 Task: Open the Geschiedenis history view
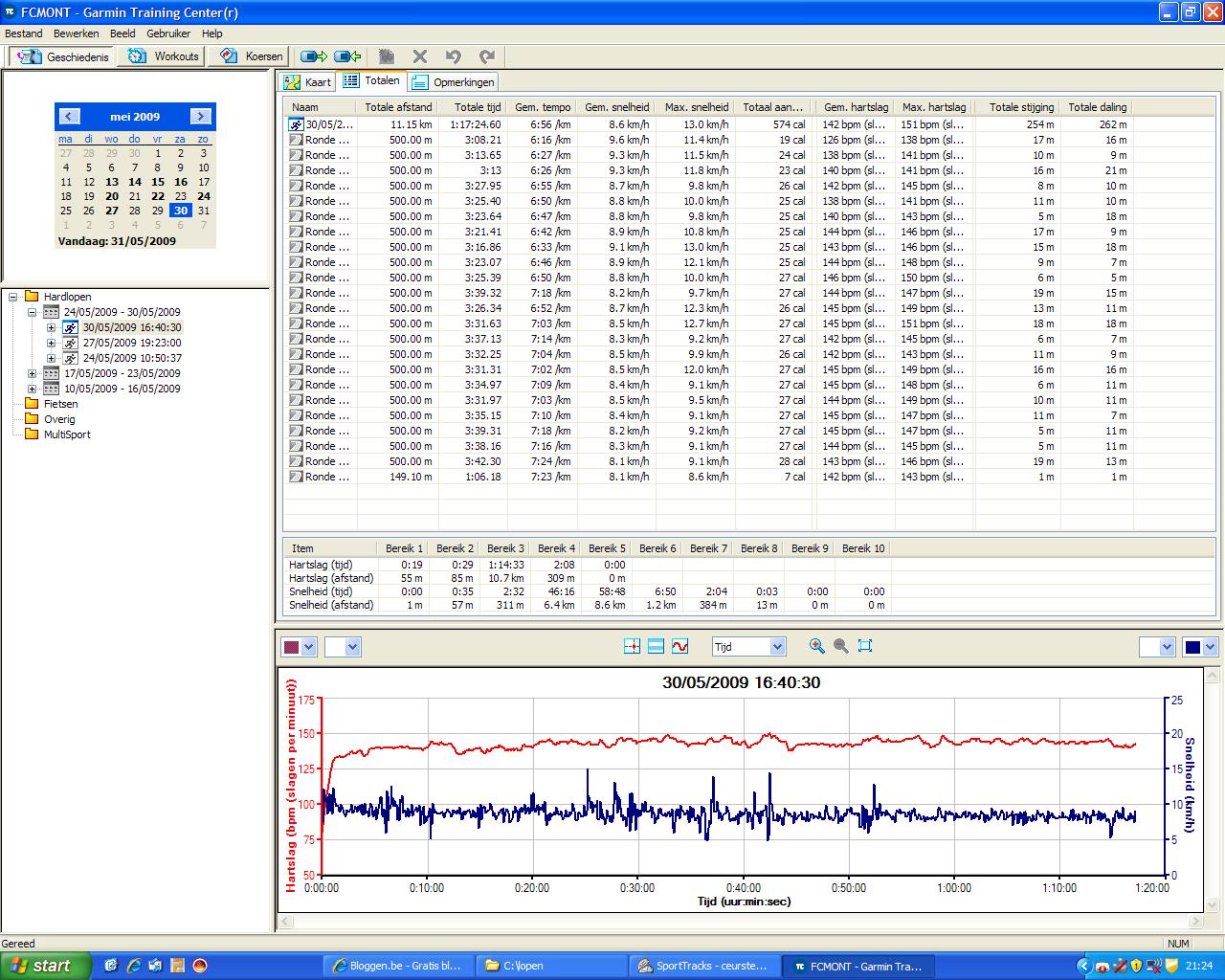point(63,56)
